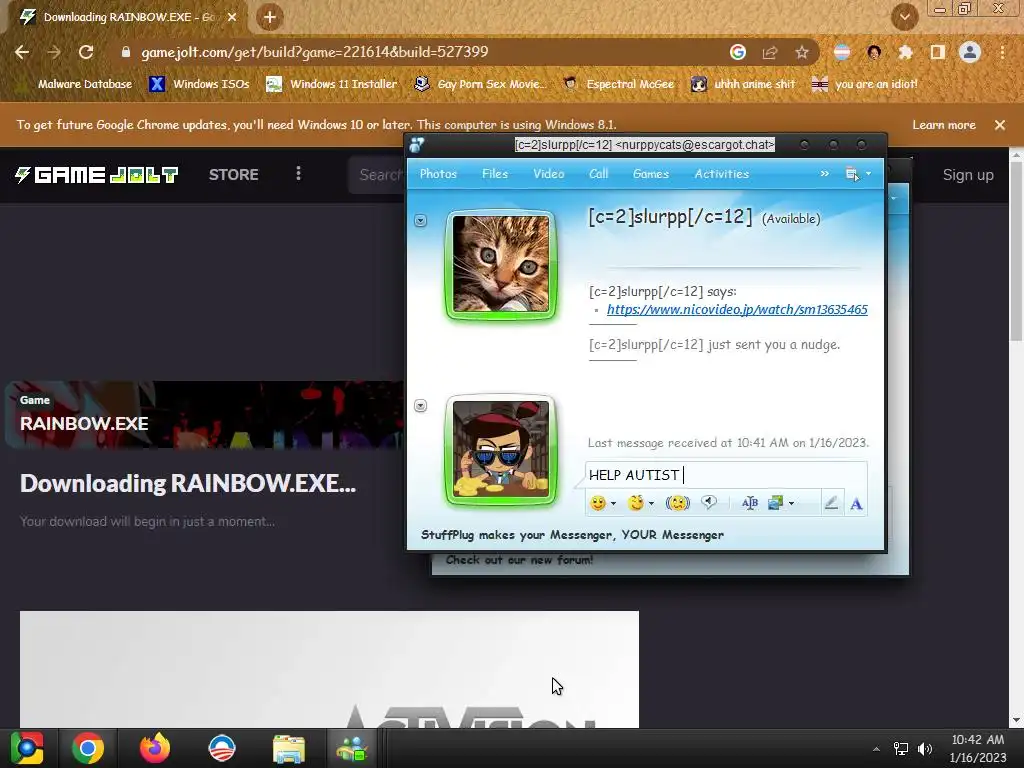Click the share page icon in address bar
This screenshot has width=1024, height=768.
770,52
